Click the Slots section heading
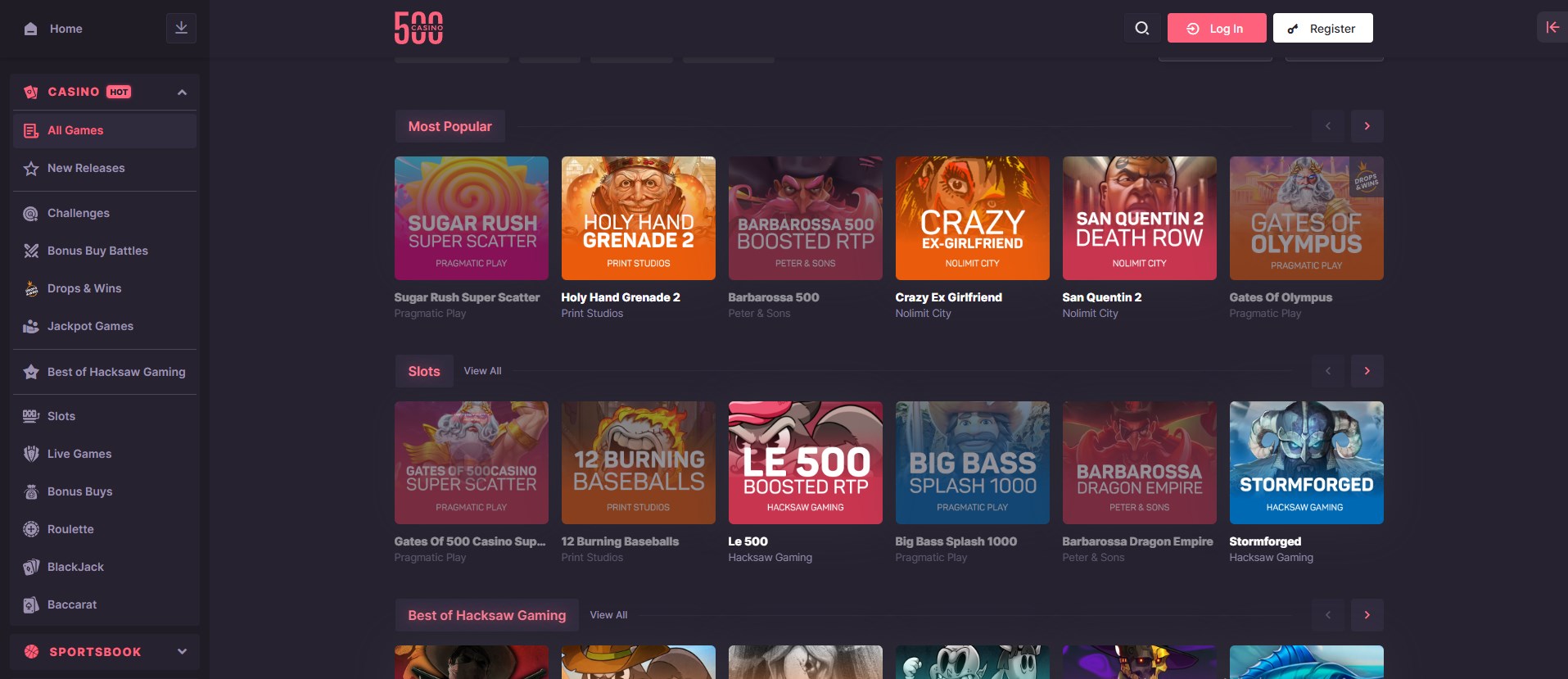The height and width of the screenshot is (679, 1568). click(x=424, y=371)
